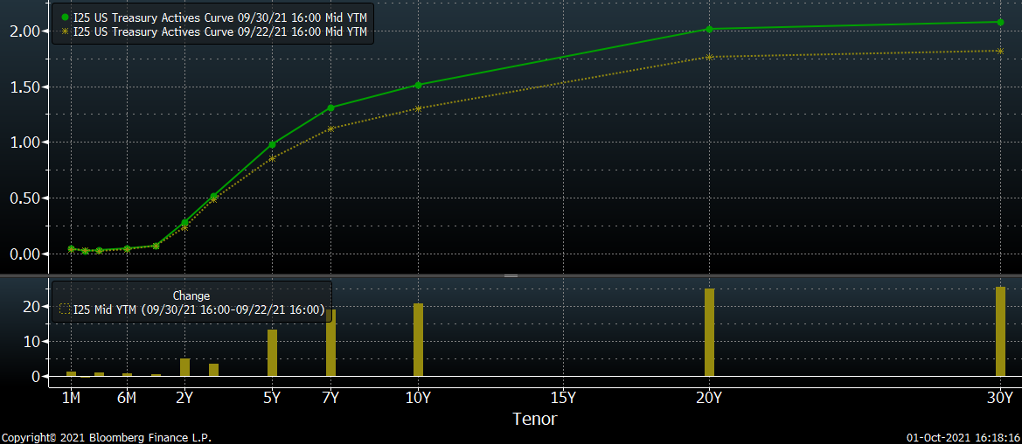Screen dimensions: 1022x444
Task: Click the 7Y tenor axis label
Action: point(330,398)
